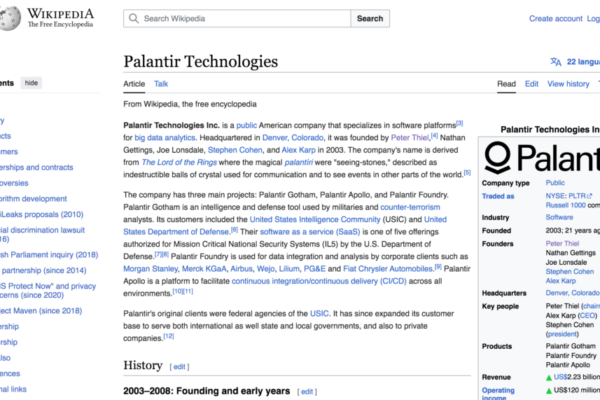Click the Search button

click(370, 18)
